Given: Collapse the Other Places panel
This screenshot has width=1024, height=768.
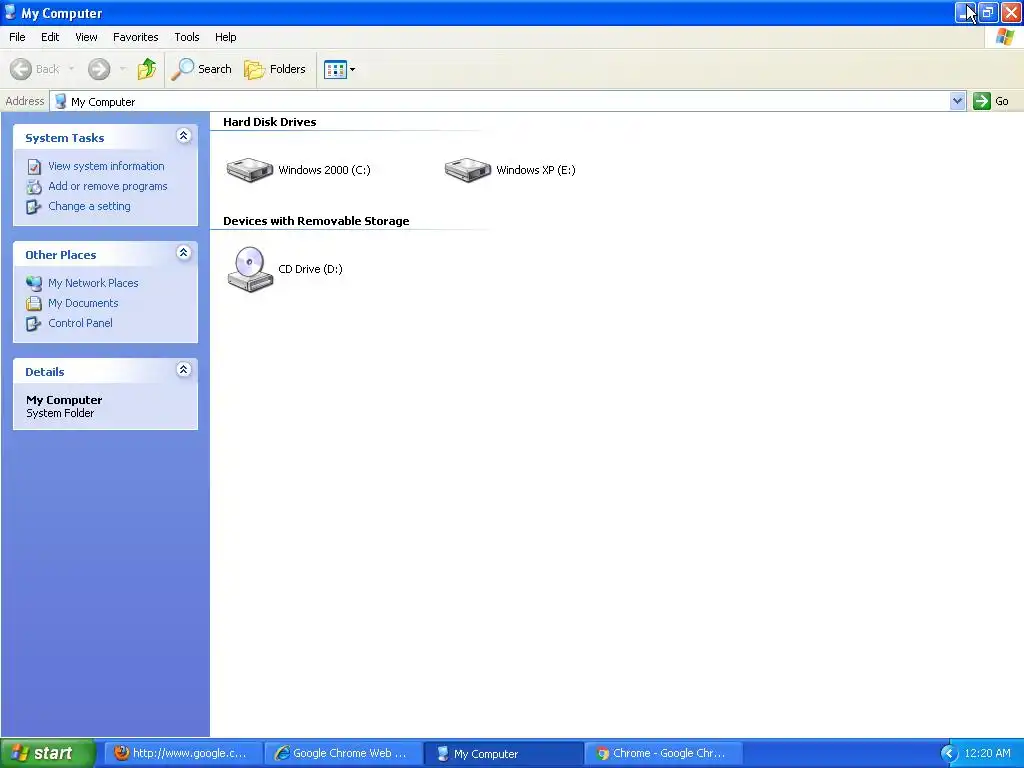Looking at the screenshot, I should [184, 253].
